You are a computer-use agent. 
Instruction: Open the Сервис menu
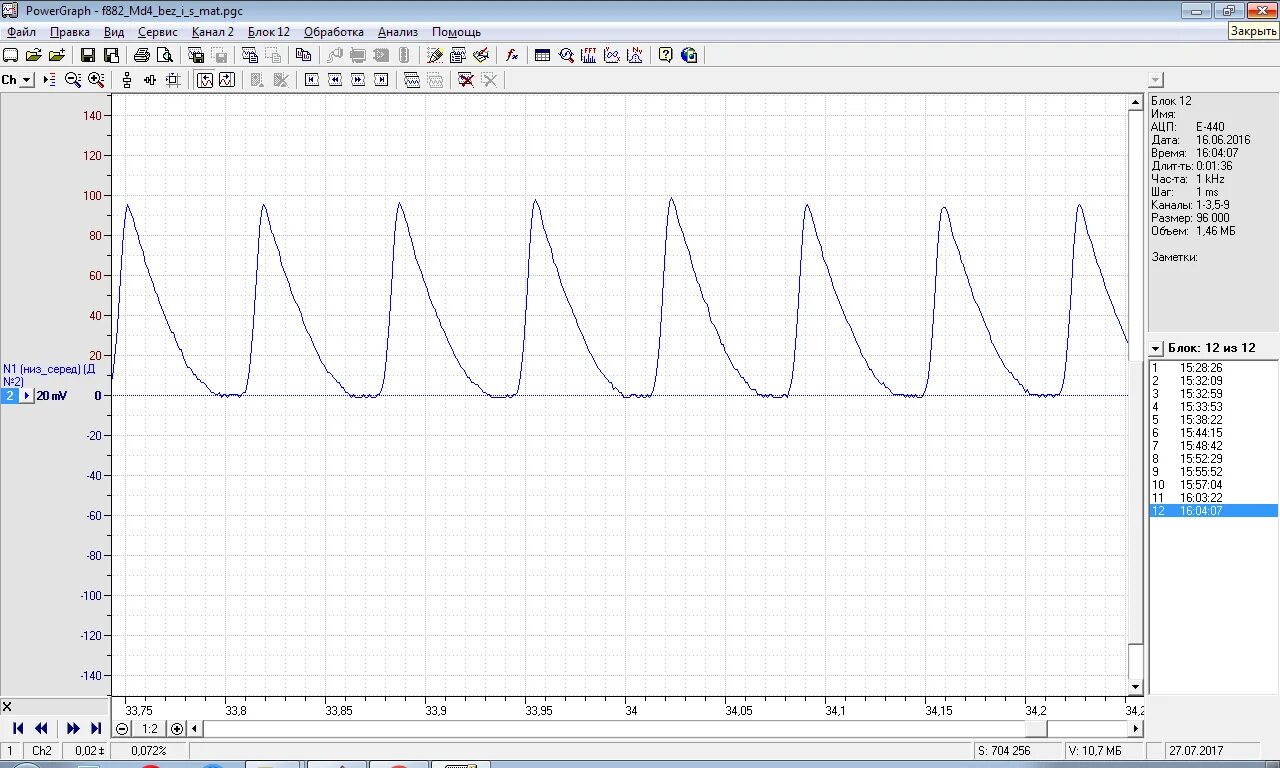158,32
